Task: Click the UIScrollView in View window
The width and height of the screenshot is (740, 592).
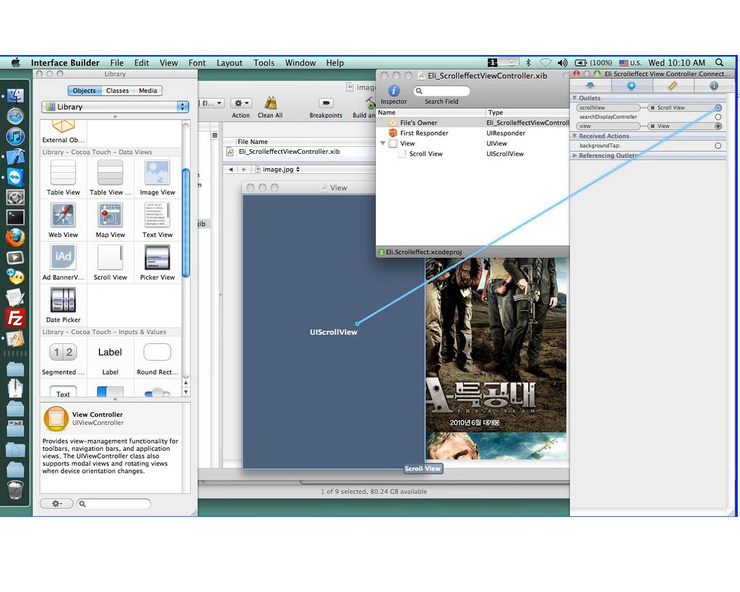Action: click(333, 332)
